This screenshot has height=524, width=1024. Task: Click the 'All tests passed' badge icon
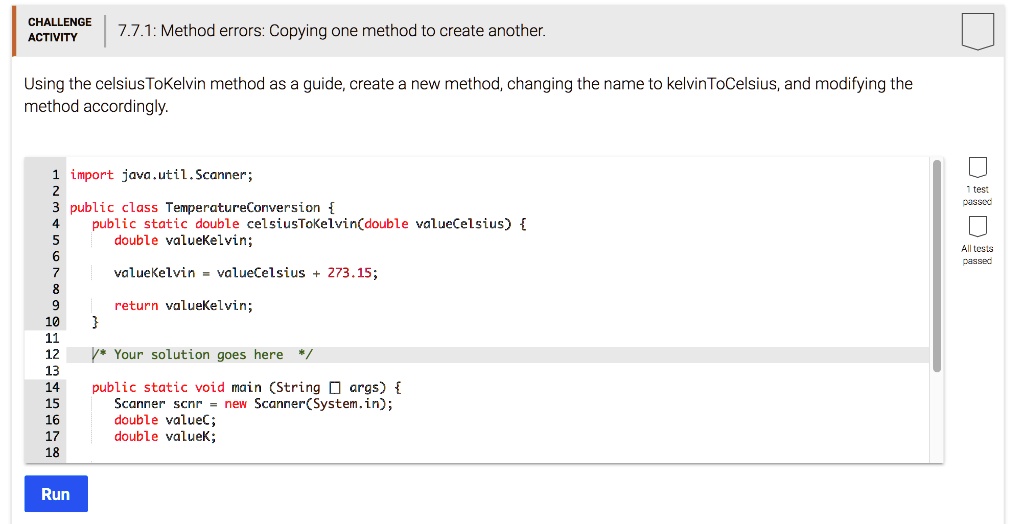tap(977, 227)
